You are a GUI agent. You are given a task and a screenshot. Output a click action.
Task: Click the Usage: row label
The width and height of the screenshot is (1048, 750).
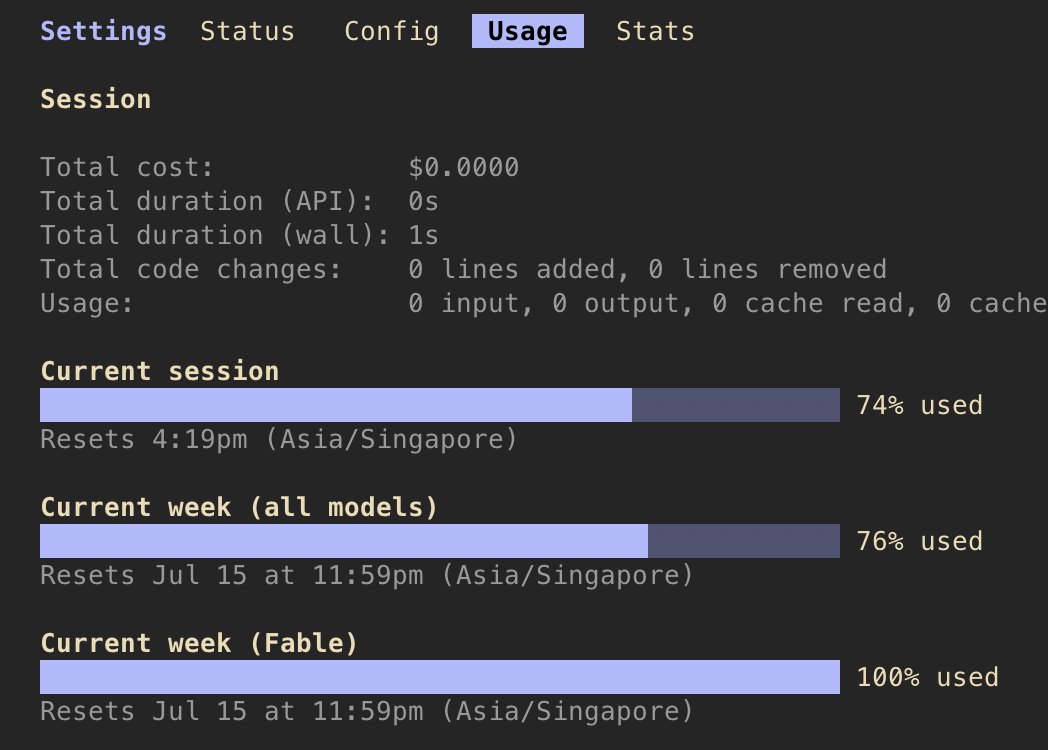87,303
